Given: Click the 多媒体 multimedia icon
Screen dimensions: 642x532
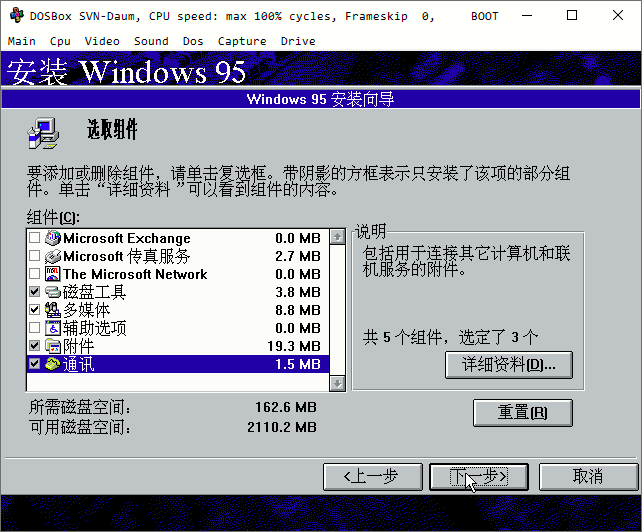Looking at the screenshot, I should [53, 310].
